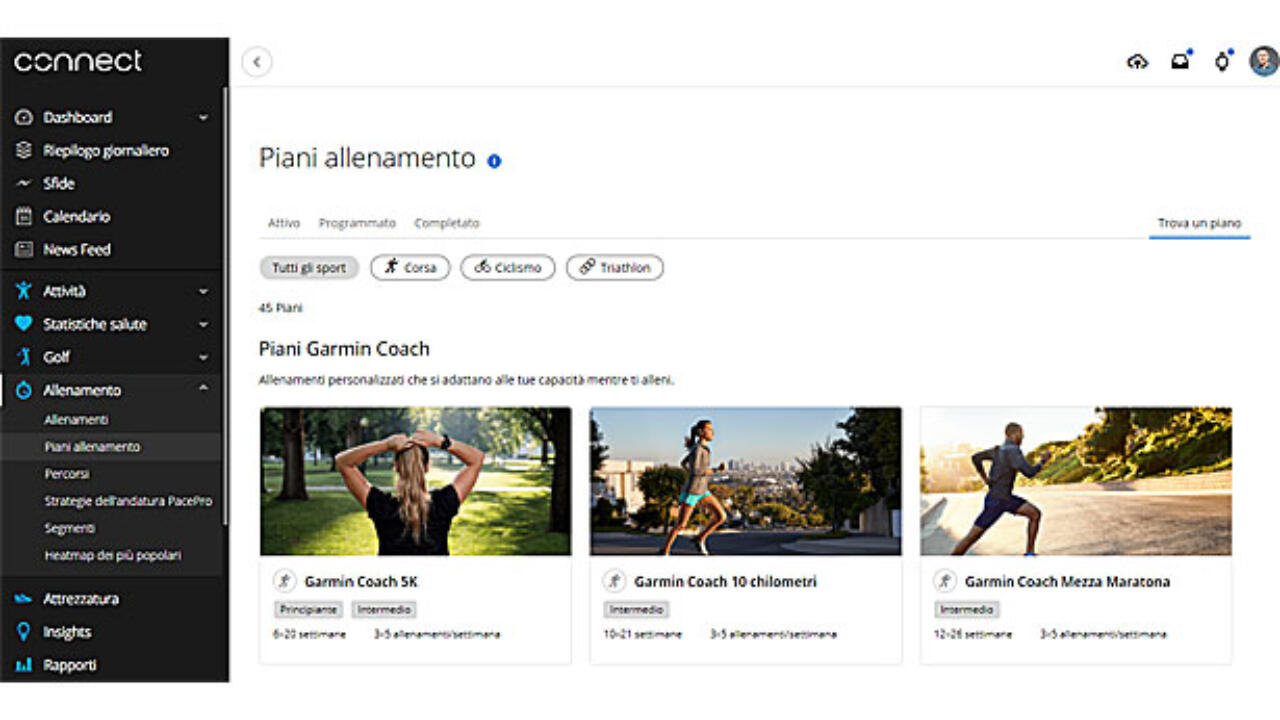Click Intermedio tag on 10 chilometri card

pos(636,609)
